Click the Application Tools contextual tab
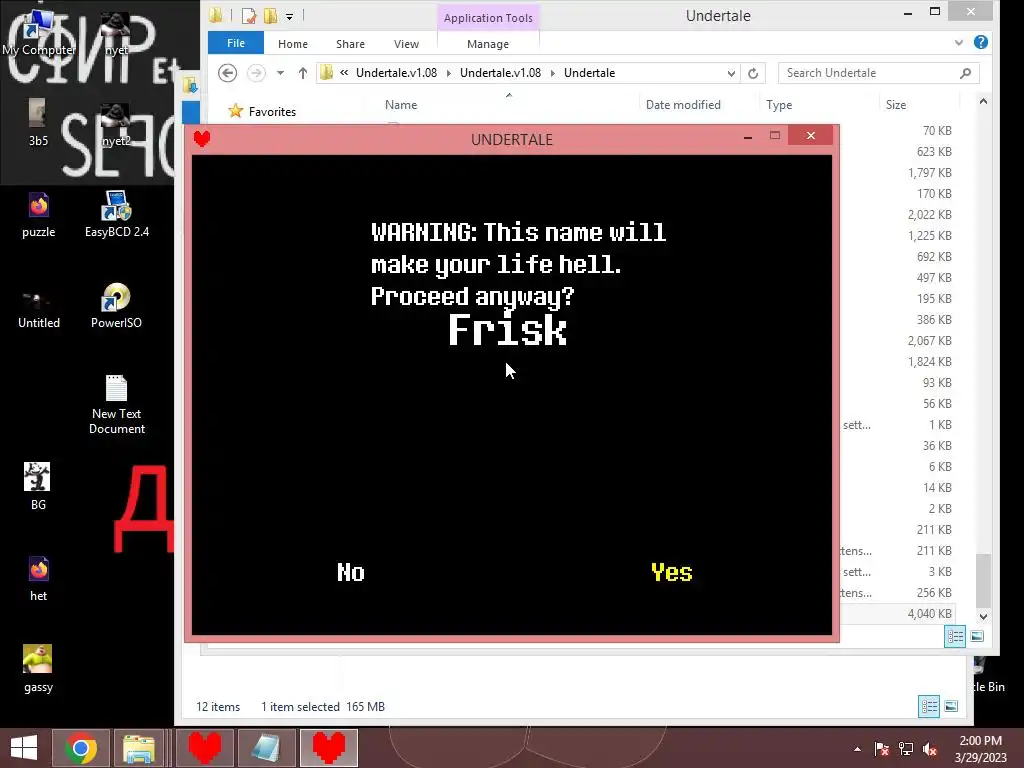 point(488,18)
